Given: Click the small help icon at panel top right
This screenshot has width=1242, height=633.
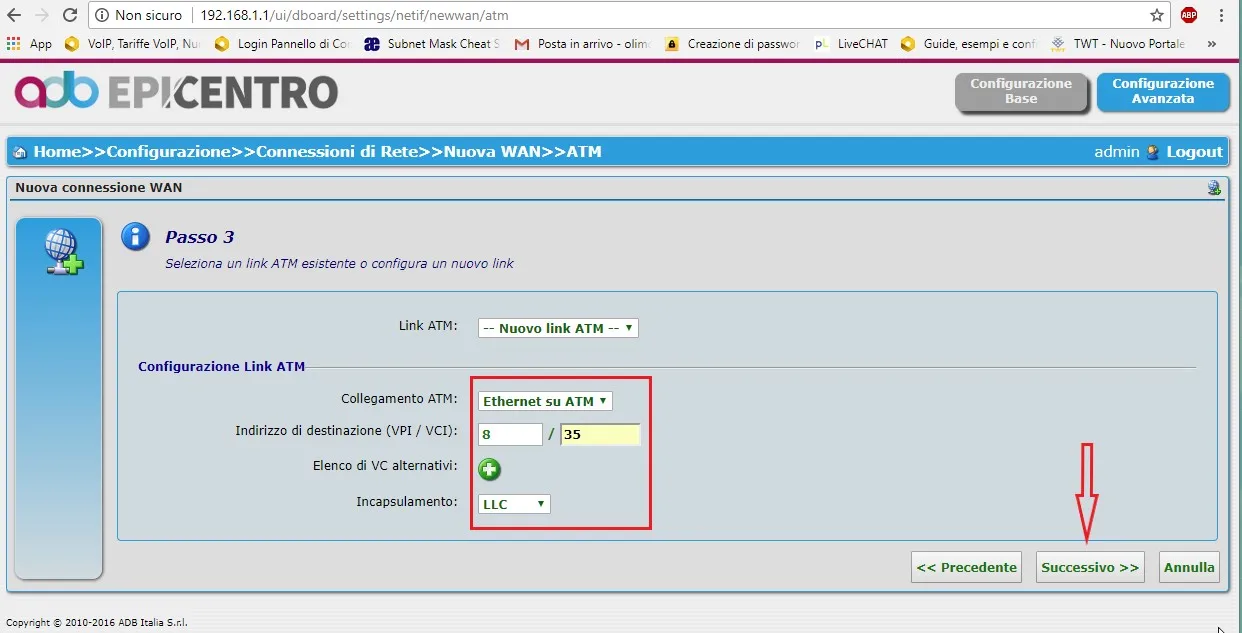Looking at the screenshot, I should tap(1214, 188).
